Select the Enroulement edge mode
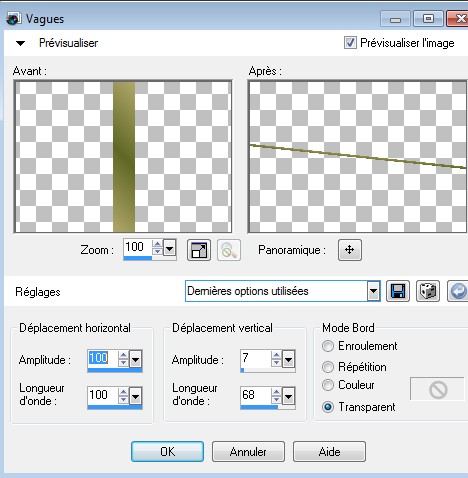Screen dimensions: 468x478 click(328, 346)
